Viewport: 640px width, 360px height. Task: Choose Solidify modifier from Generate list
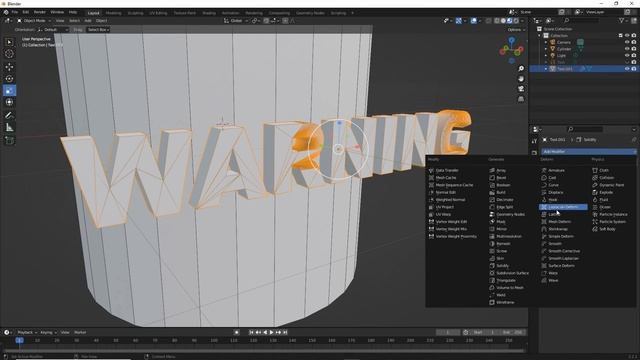[x=502, y=266]
